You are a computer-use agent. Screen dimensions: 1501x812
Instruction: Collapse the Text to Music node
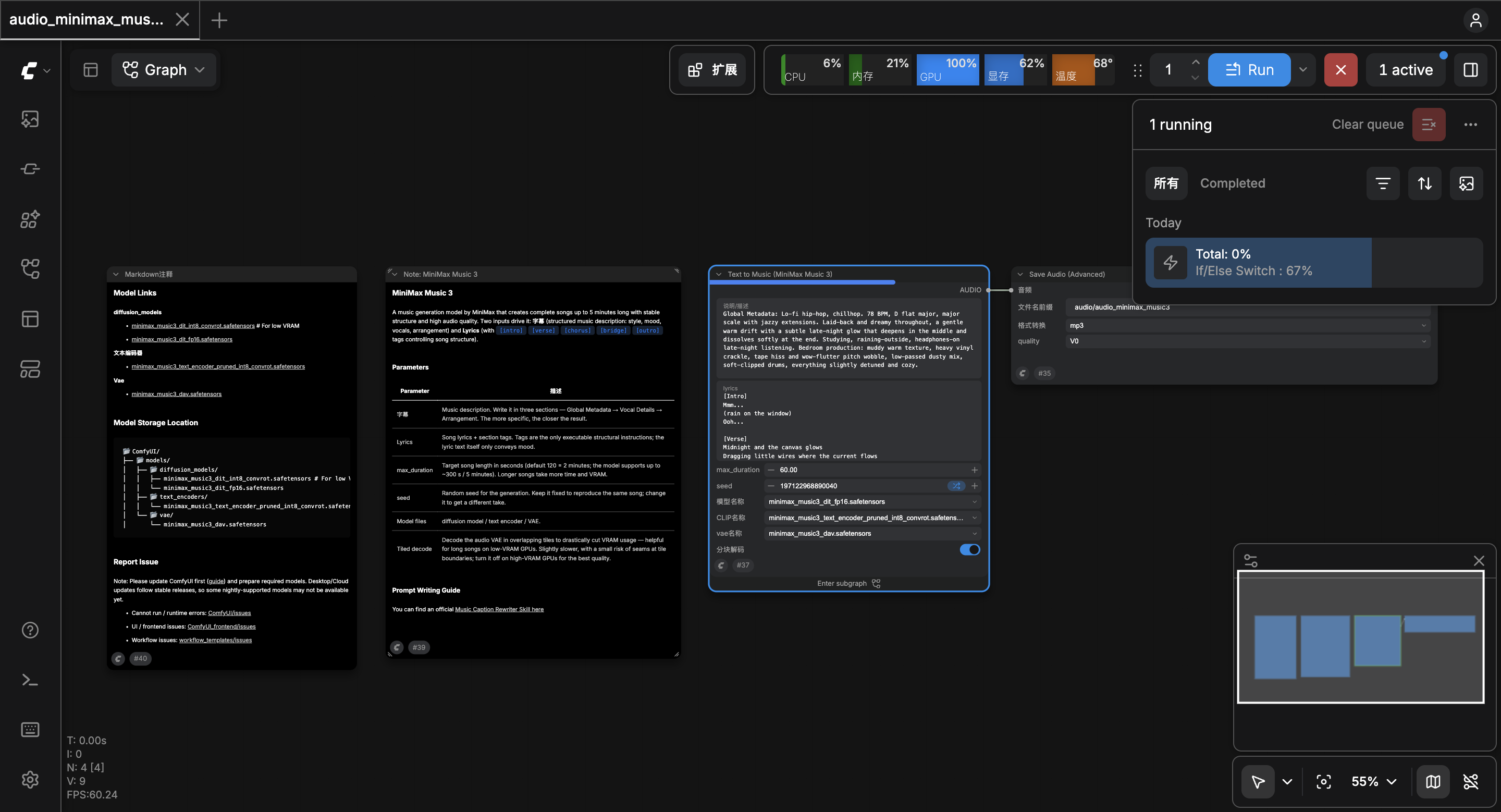coord(719,274)
